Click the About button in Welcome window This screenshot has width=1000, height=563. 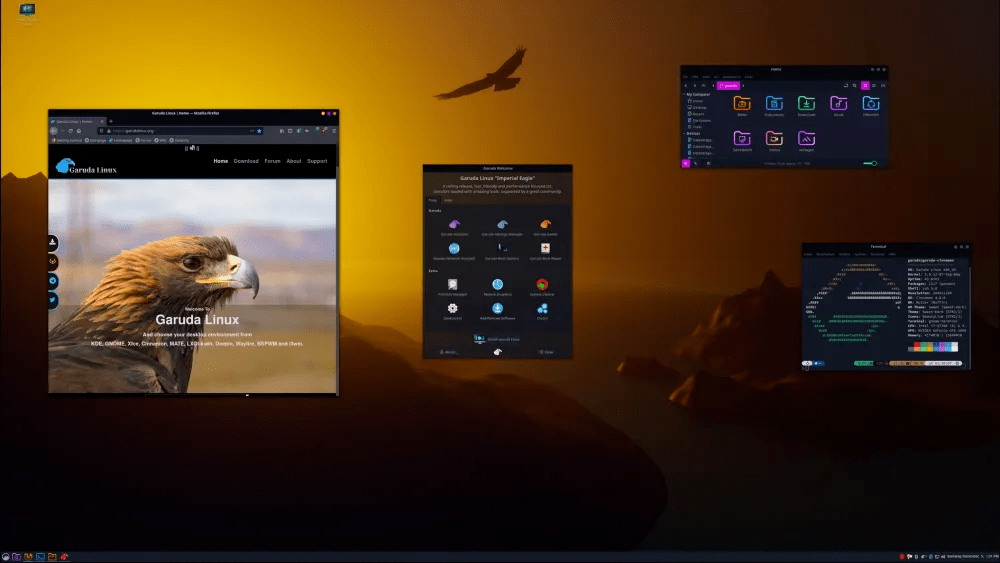point(448,352)
